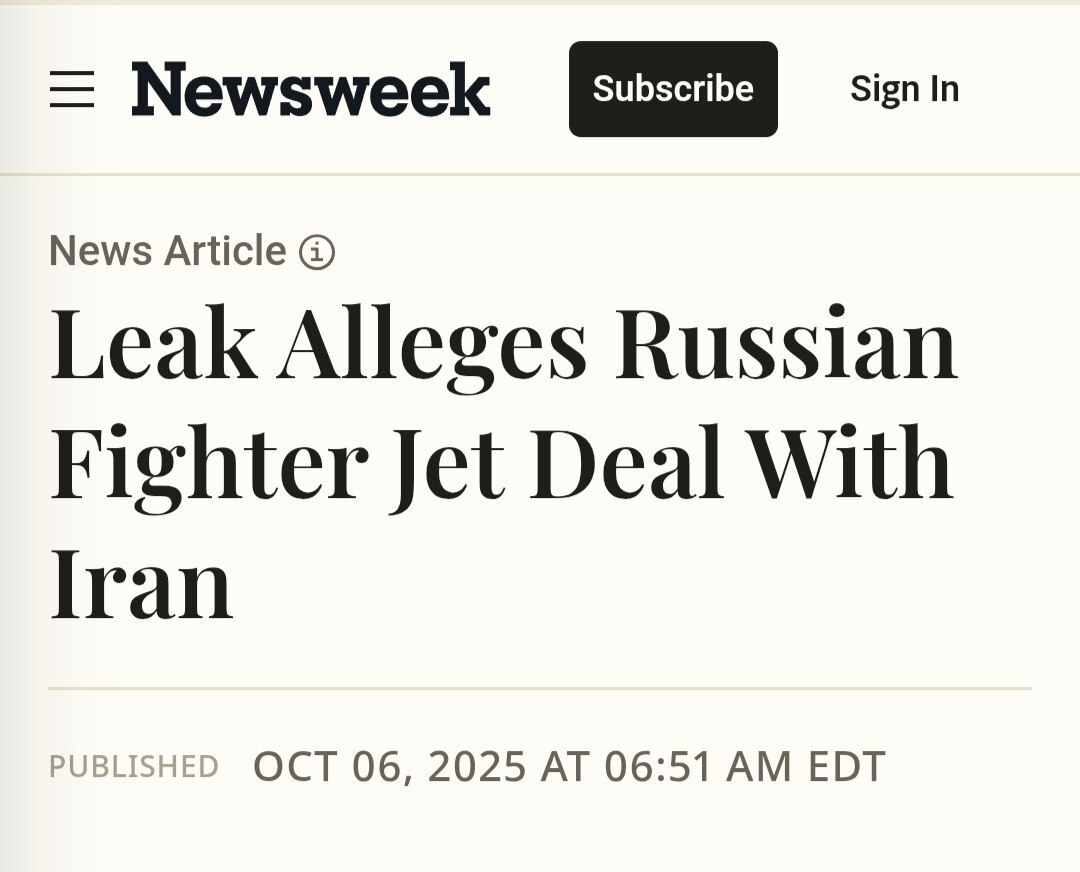Viewport: 1080px width, 872px height.
Task: Click the info icon beside News Article
Action: point(317,252)
